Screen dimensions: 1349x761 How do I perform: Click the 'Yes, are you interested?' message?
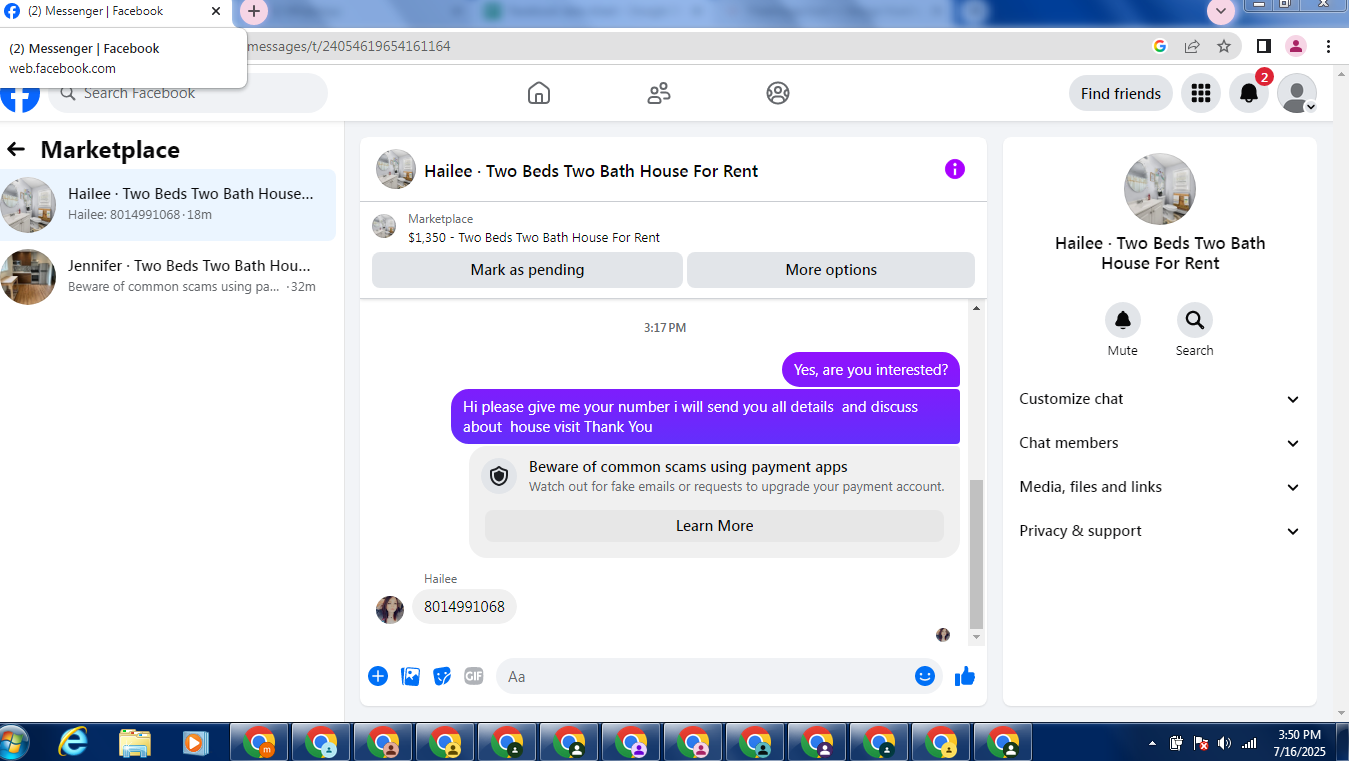tap(871, 370)
